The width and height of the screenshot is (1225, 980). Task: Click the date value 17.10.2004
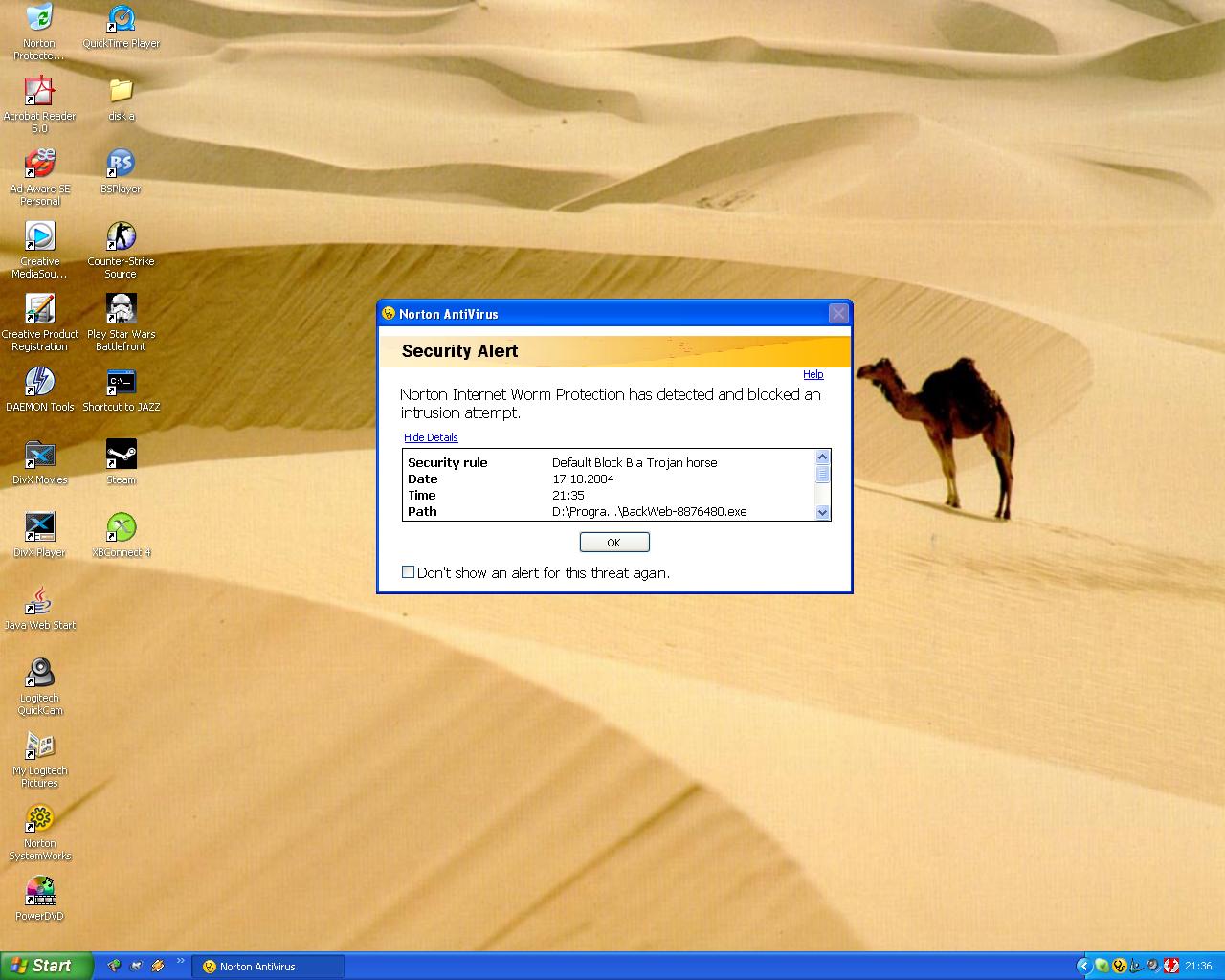pyautogui.click(x=583, y=479)
